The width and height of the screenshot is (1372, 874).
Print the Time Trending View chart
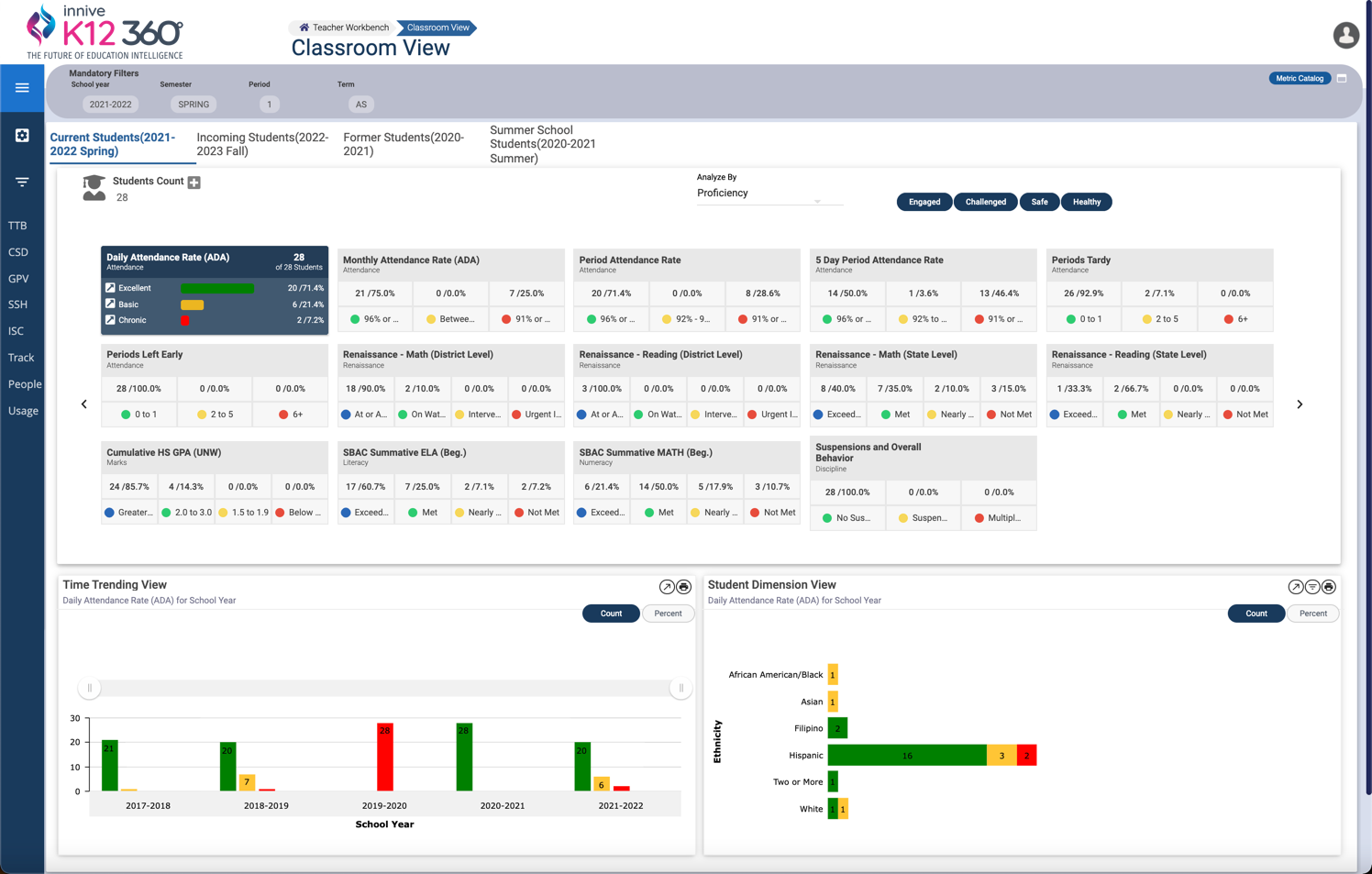click(684, 587)
